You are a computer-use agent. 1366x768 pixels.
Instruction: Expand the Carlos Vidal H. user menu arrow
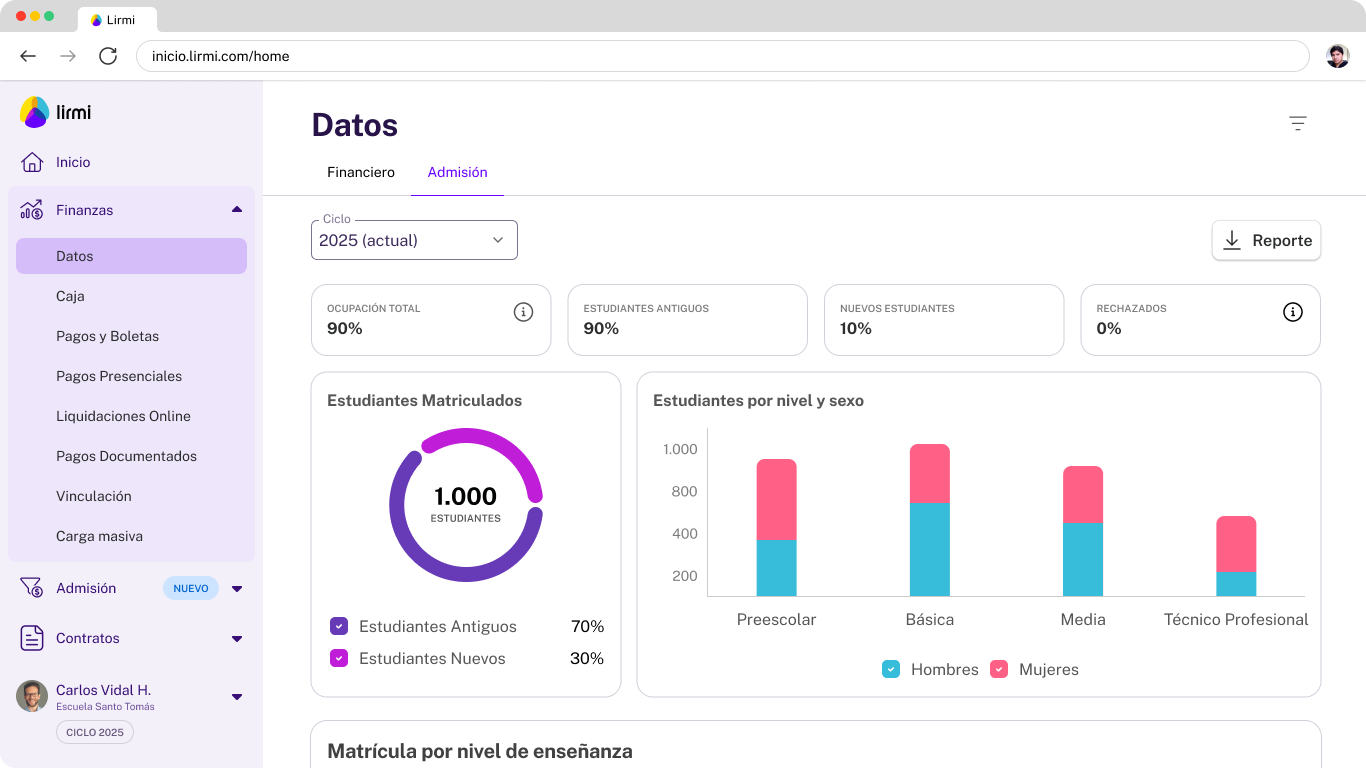[237, 697]
